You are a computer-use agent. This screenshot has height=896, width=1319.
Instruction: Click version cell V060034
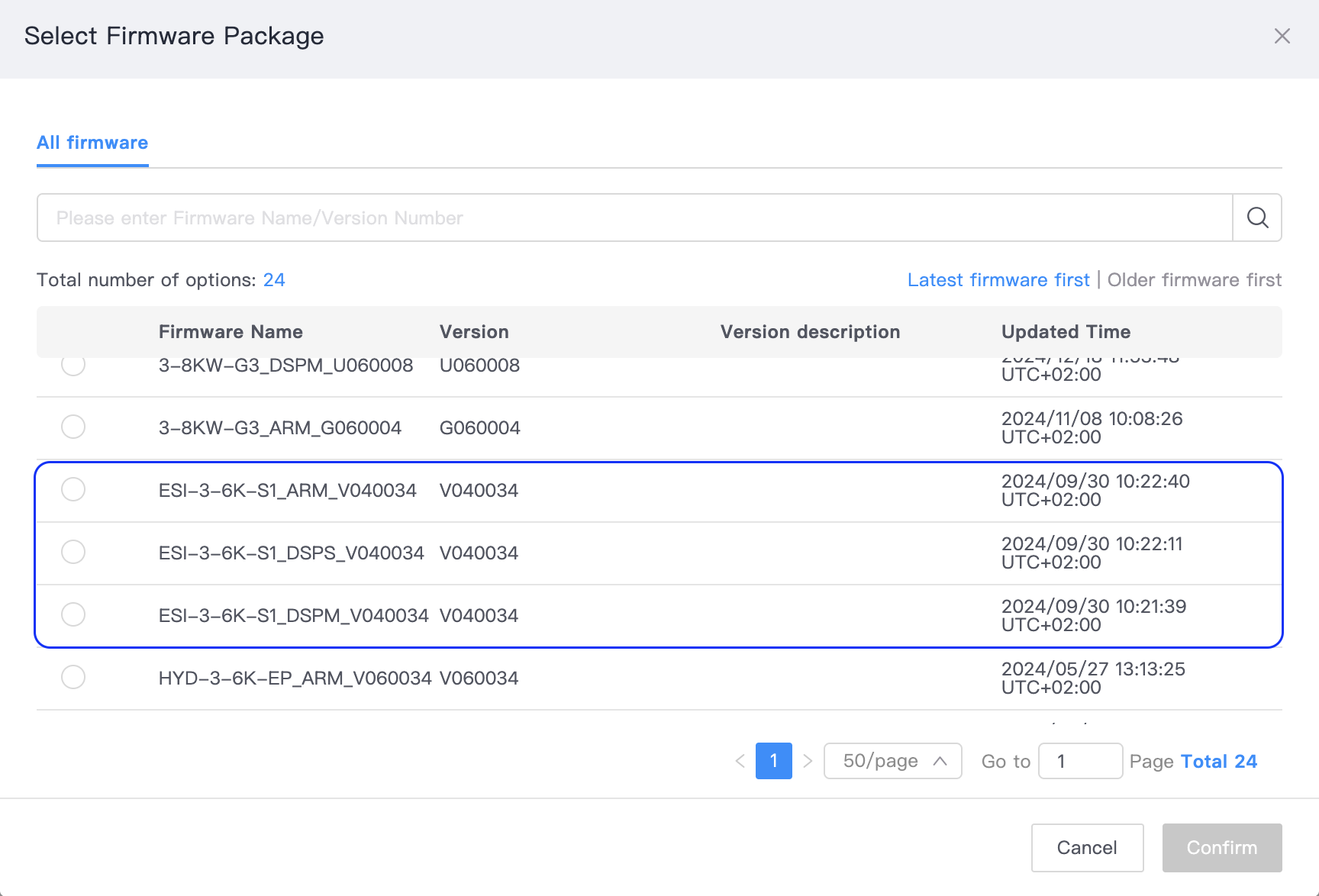click(x=479, y=678)
